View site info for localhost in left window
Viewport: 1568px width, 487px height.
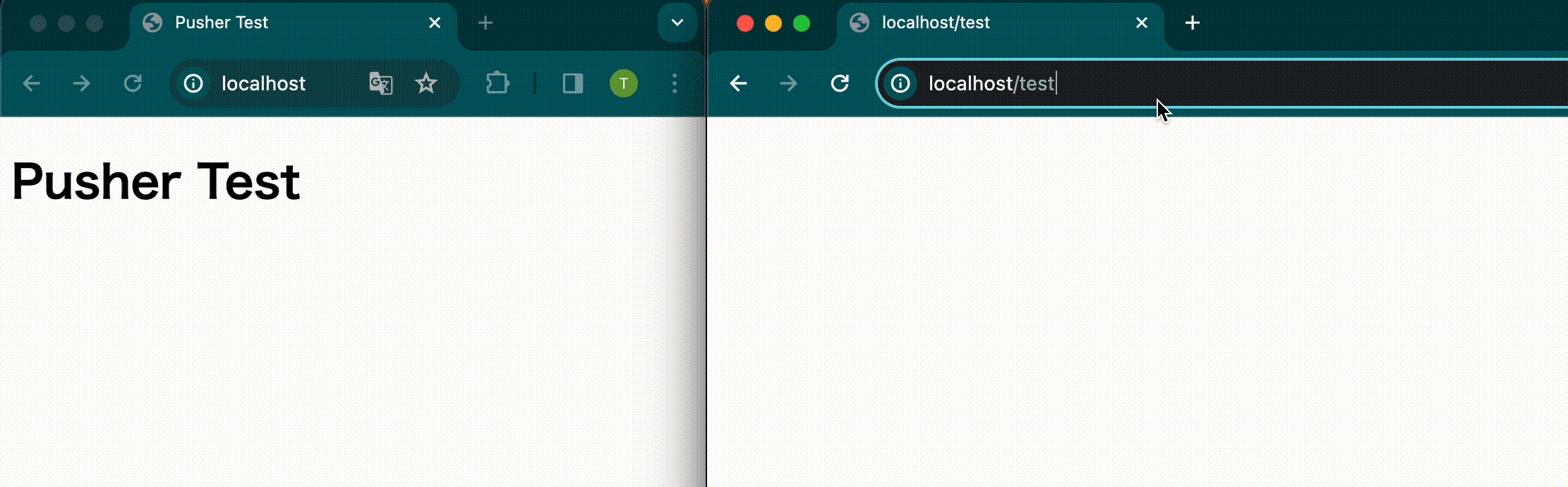click(193, 84)
